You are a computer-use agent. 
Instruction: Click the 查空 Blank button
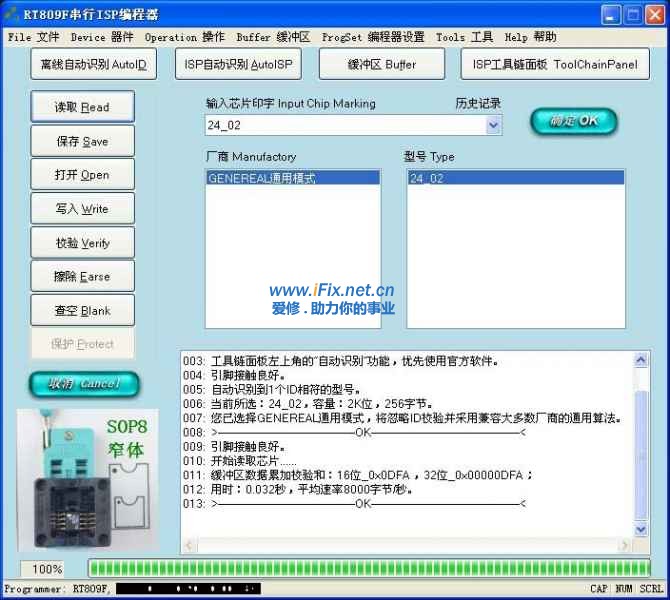[x=82, y=310]
